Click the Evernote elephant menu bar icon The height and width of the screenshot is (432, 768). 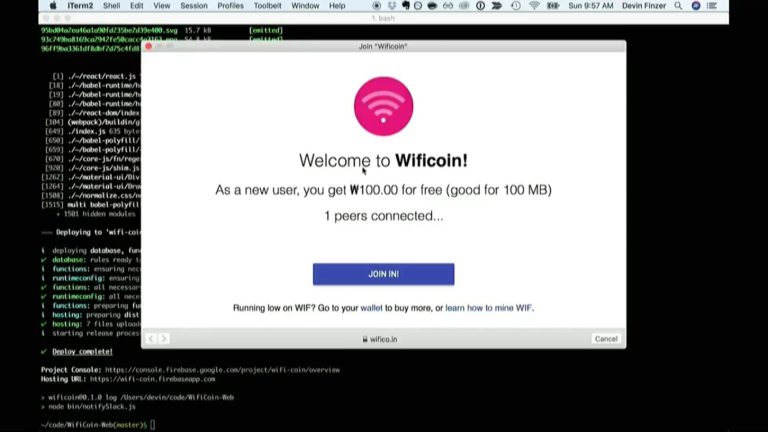coord(406,6)
